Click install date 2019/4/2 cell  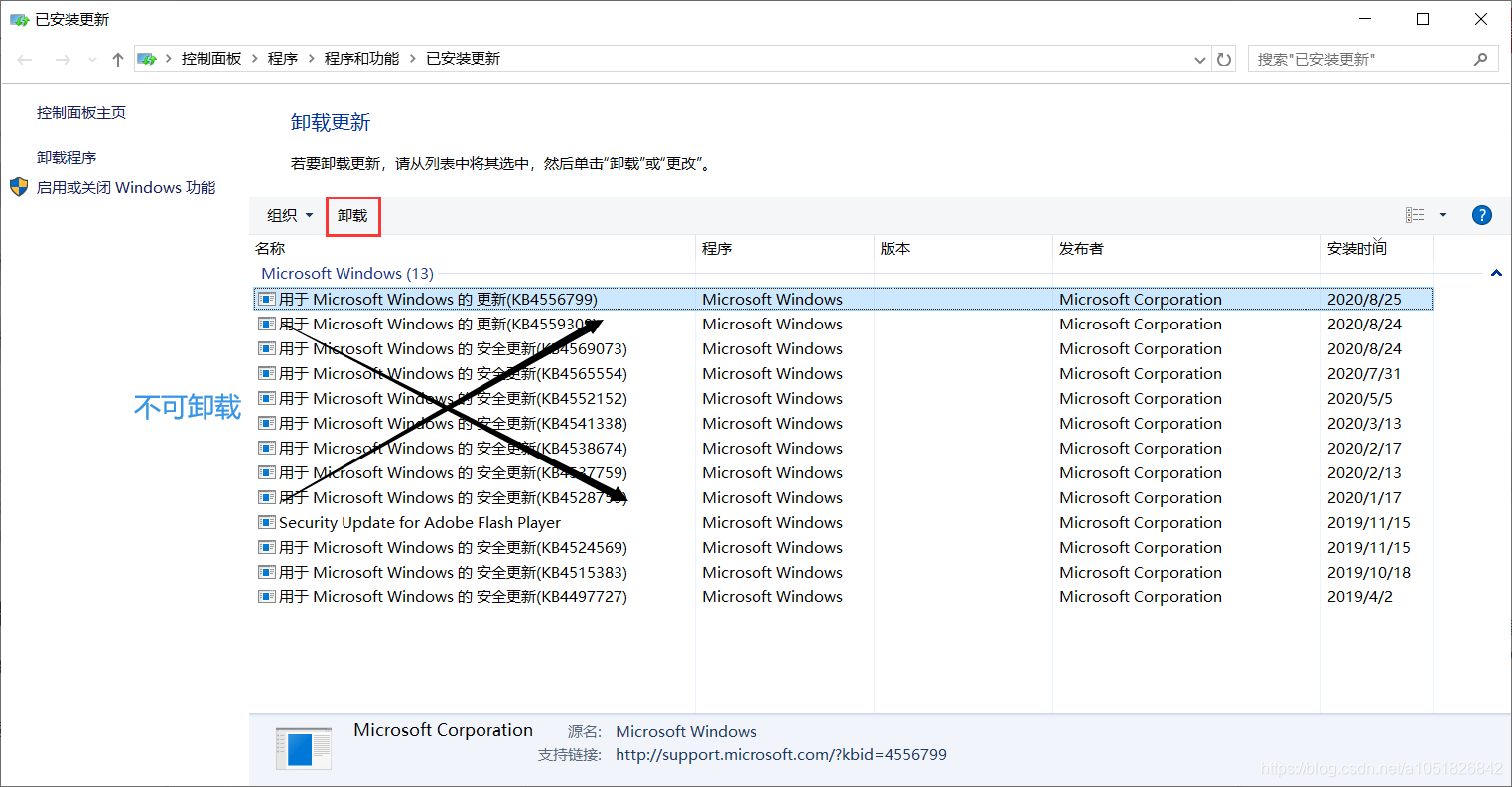pos(1360,596)
